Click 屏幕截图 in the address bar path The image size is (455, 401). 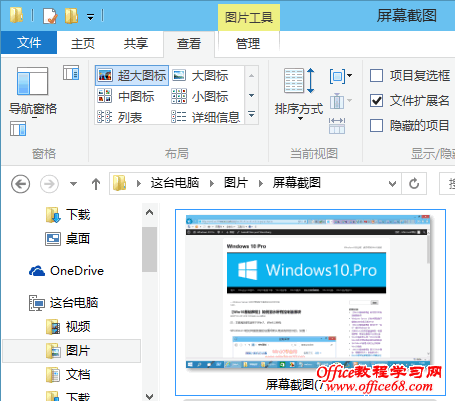[x=297, y=183]
